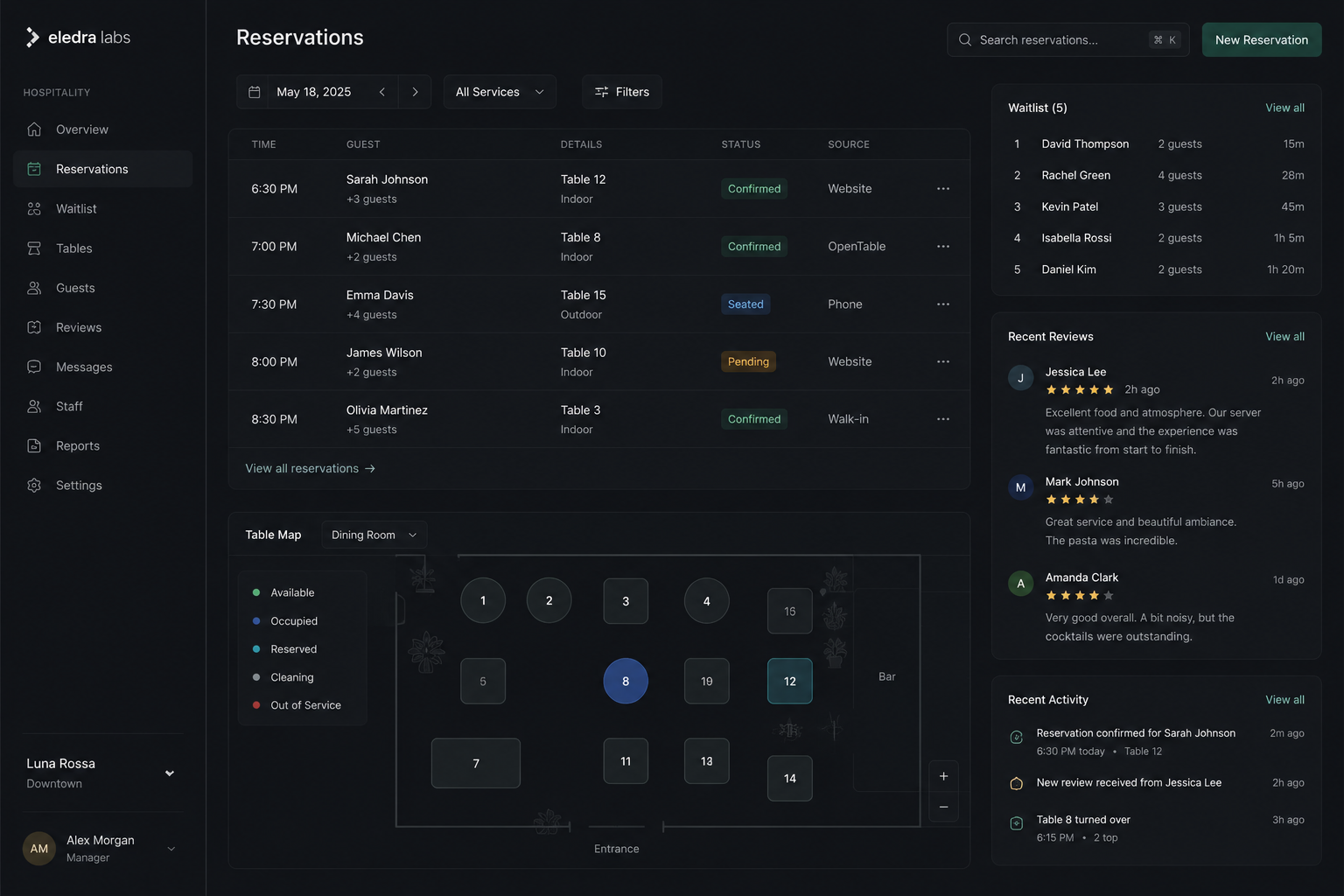1344x896 pixels.
Task: Click View all in Recent Activity panel
Action: pos(1284,699)
